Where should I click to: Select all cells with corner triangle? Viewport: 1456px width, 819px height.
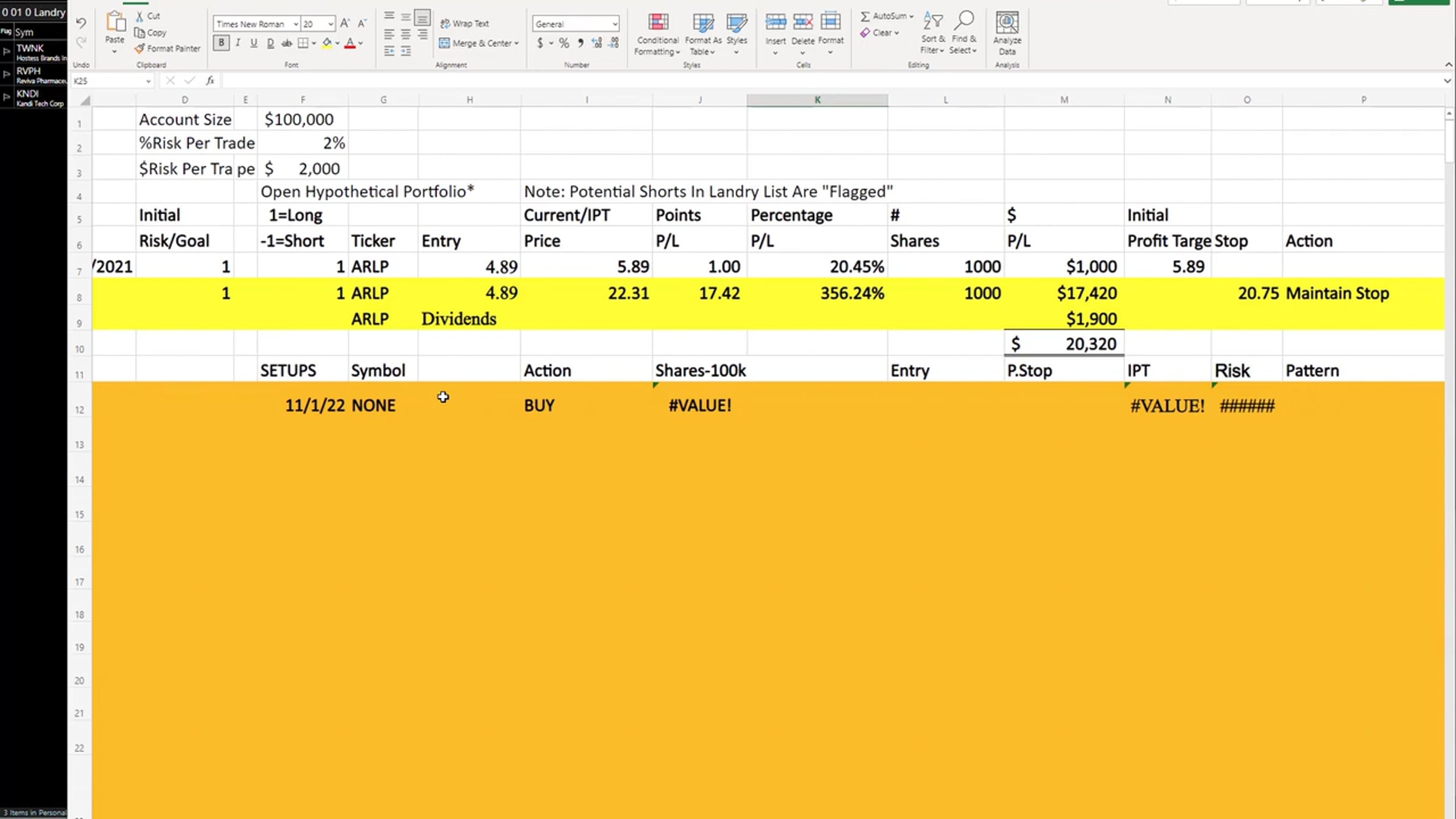[x=84, y=100]
